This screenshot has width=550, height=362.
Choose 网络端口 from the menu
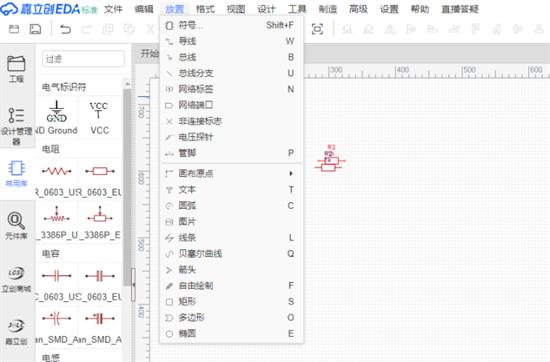coord(232,105)
